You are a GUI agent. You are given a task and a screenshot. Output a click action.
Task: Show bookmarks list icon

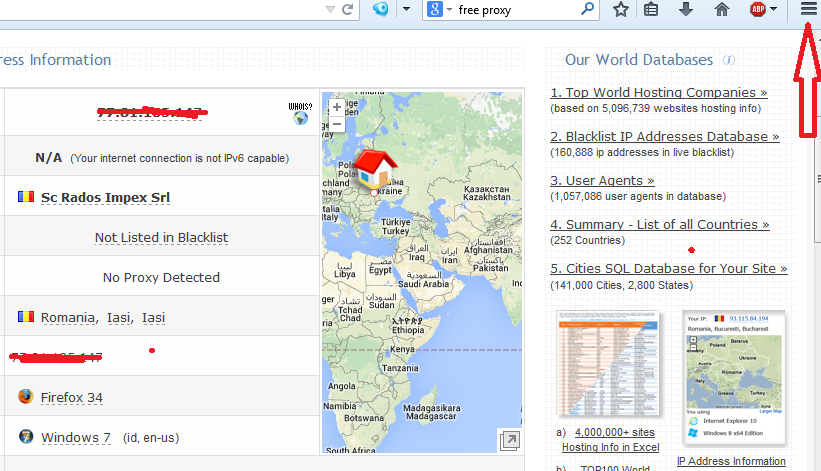click(651, 9)
